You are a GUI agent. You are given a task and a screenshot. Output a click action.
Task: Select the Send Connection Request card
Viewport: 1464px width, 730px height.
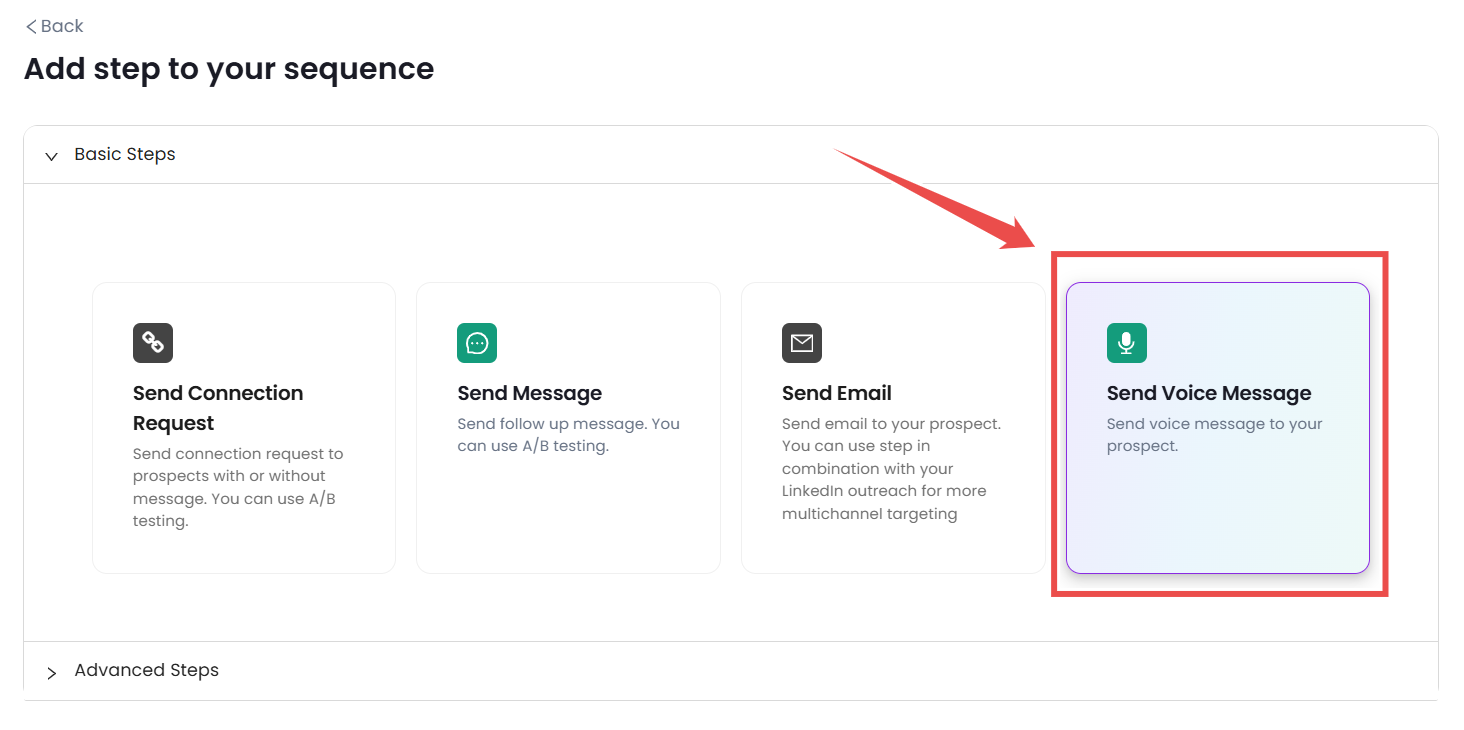(x=243, y=428)
